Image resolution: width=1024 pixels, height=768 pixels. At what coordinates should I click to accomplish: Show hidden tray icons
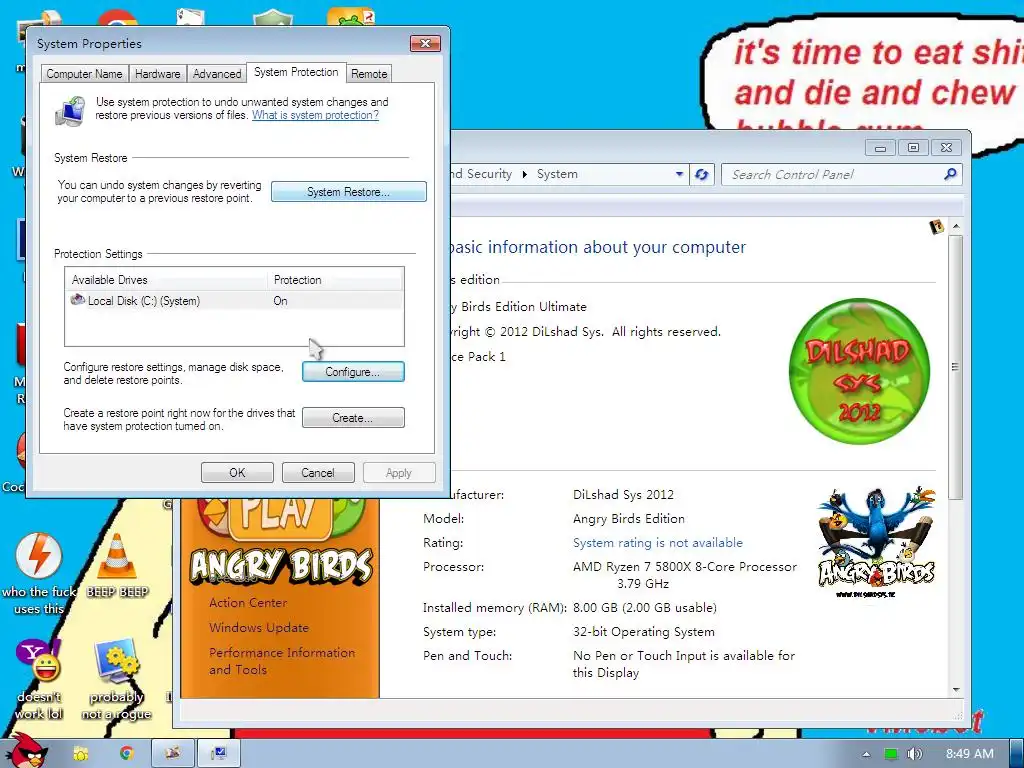866,754
